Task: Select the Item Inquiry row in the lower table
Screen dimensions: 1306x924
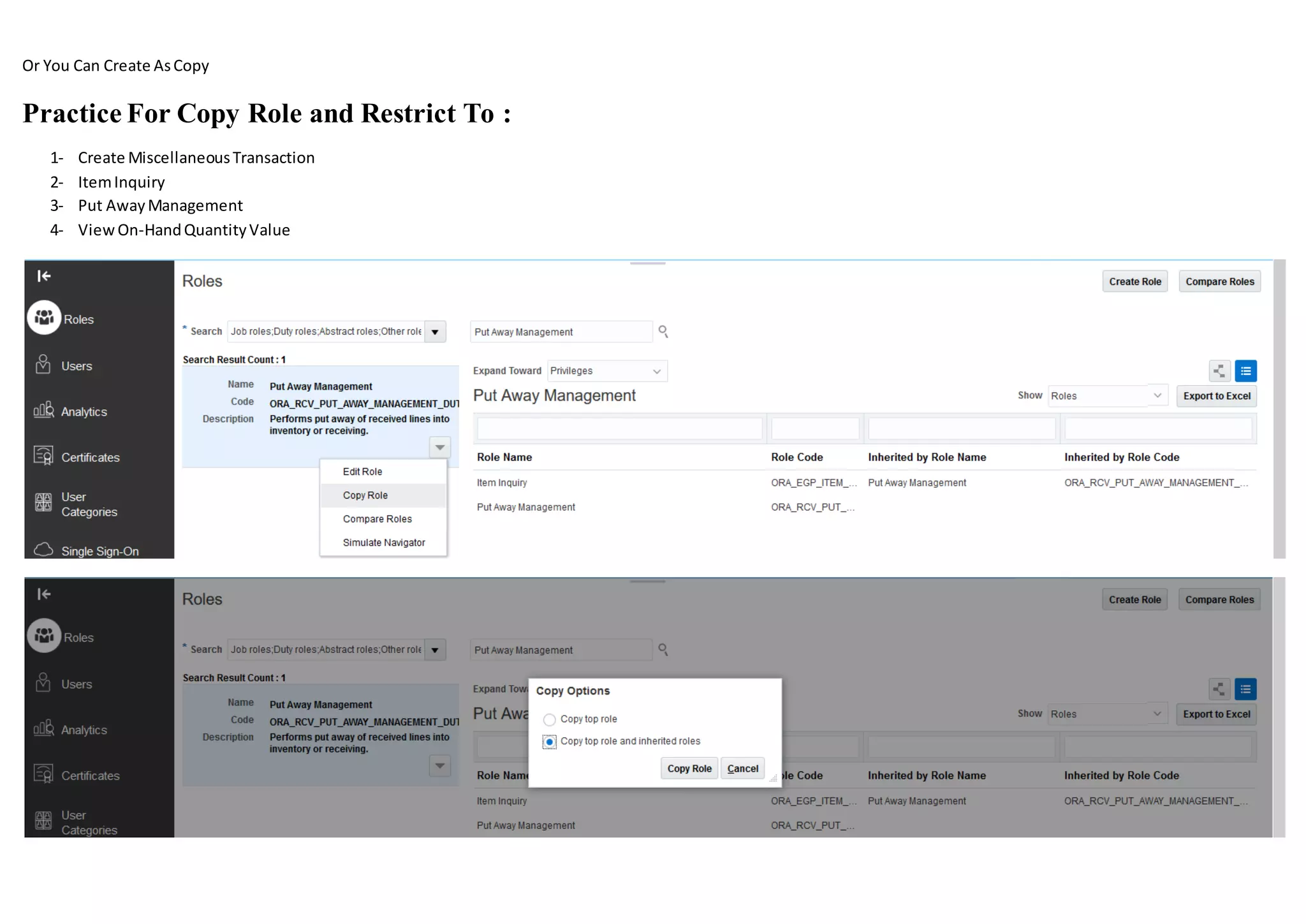Action: coord(865,801)
